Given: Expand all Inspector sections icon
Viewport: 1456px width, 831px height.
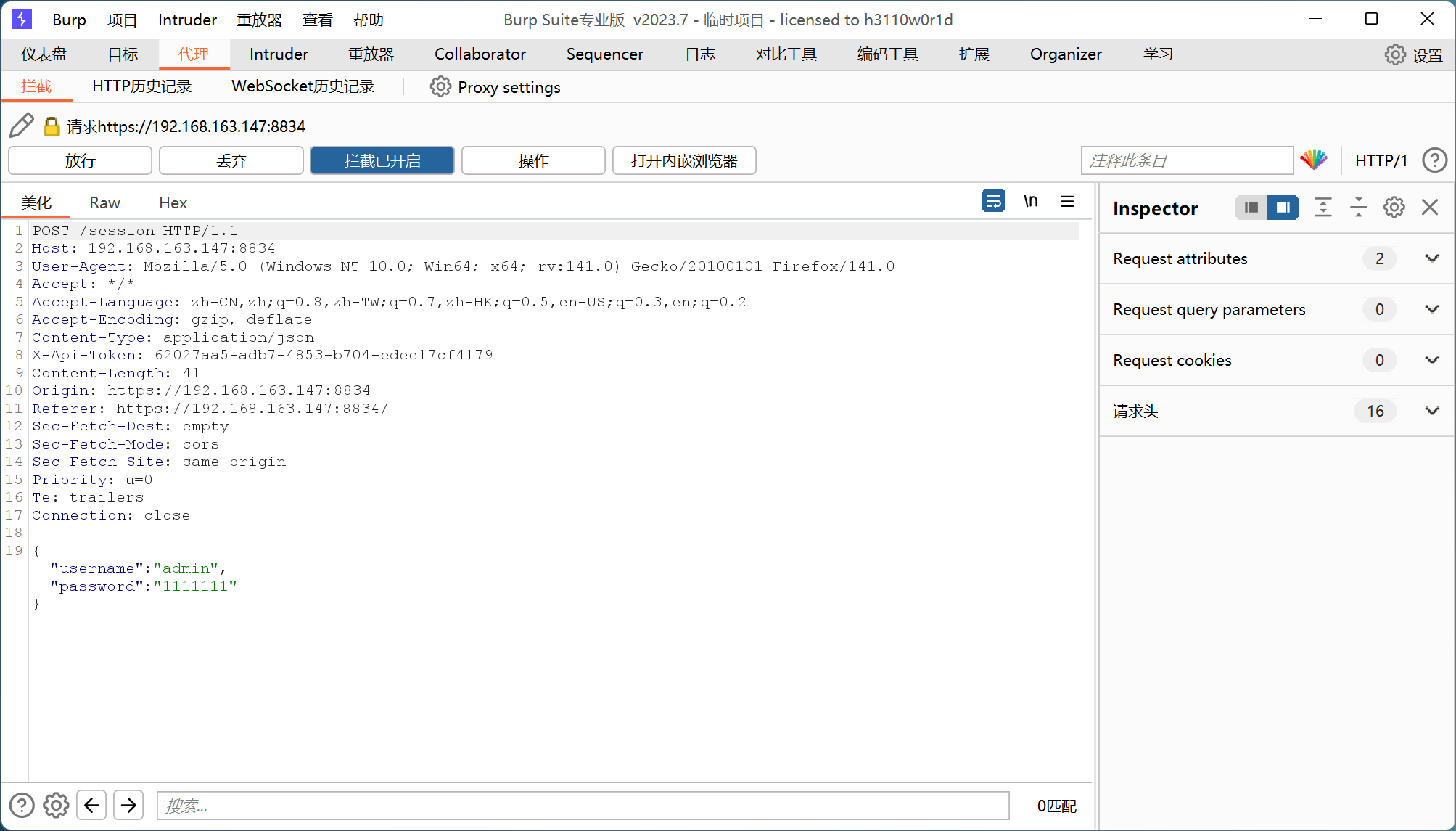Looking at the screenshot, I should coord(1323,208).
